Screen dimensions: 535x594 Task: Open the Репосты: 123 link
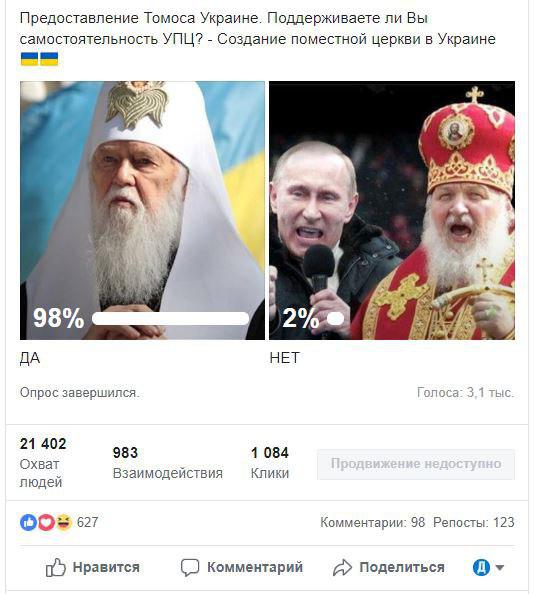474,522
